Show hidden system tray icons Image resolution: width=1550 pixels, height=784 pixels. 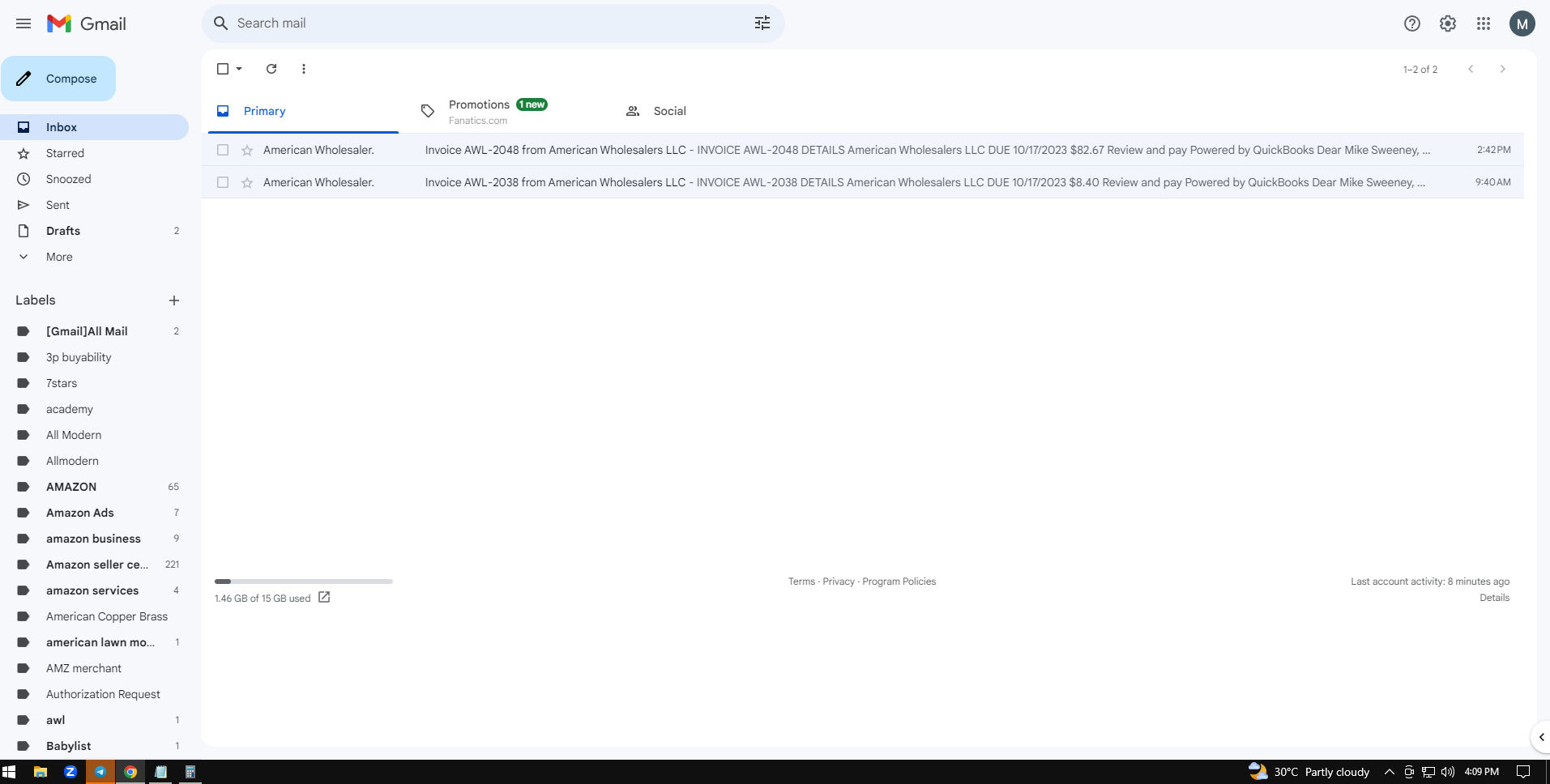(1390, 772)
